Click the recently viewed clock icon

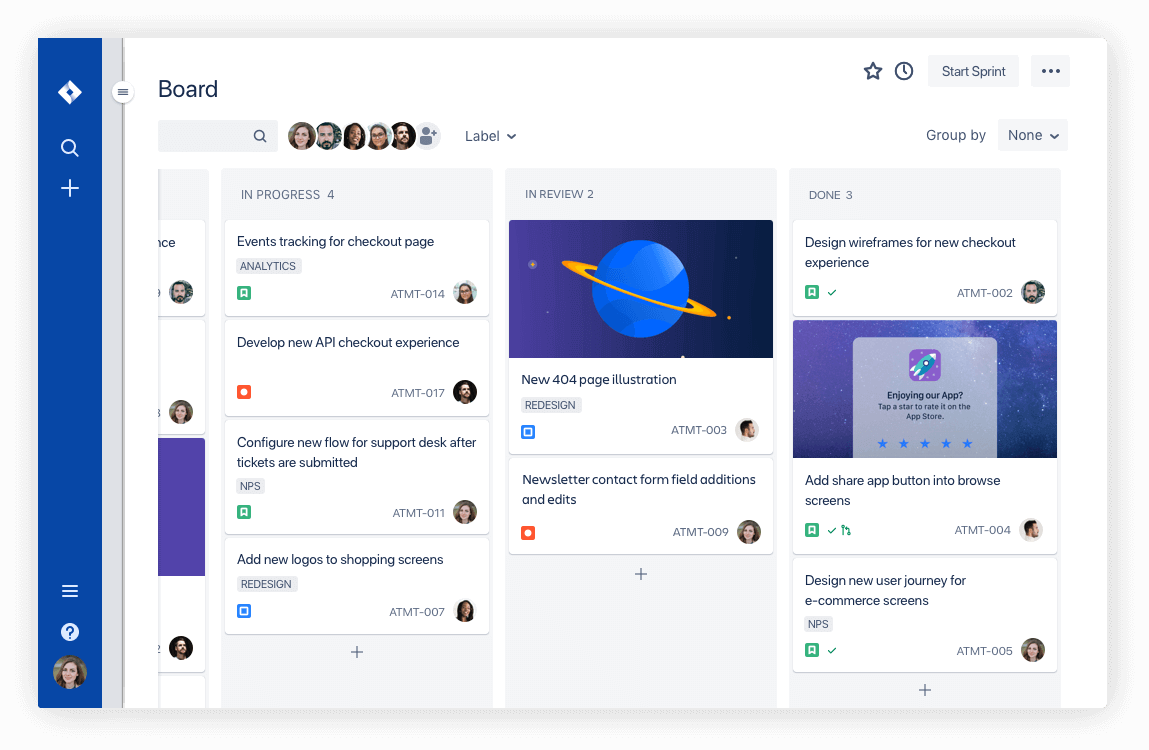pyautogui.click(x=904, y=71)
